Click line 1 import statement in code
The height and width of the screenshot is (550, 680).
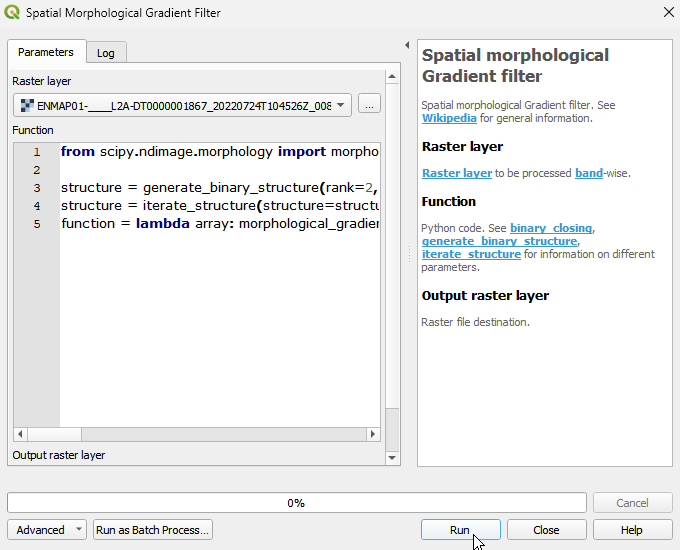[219, 151]
